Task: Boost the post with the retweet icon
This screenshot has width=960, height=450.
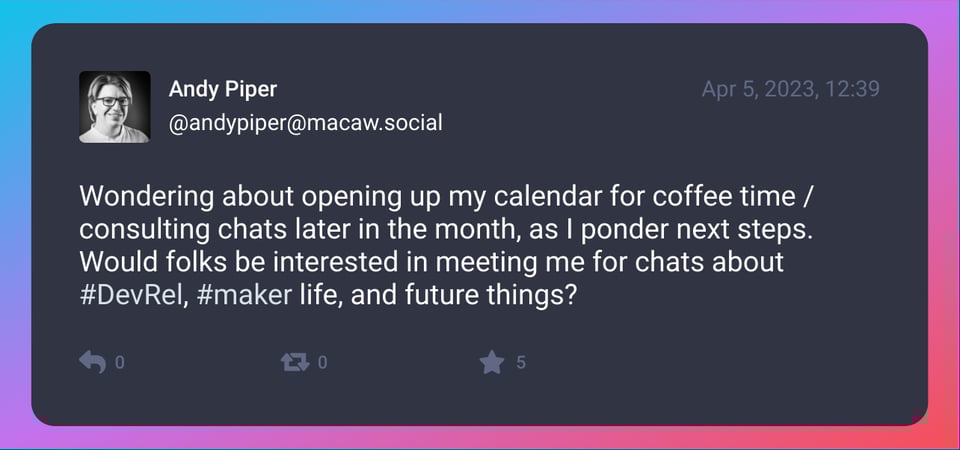Action: (296, 362)
